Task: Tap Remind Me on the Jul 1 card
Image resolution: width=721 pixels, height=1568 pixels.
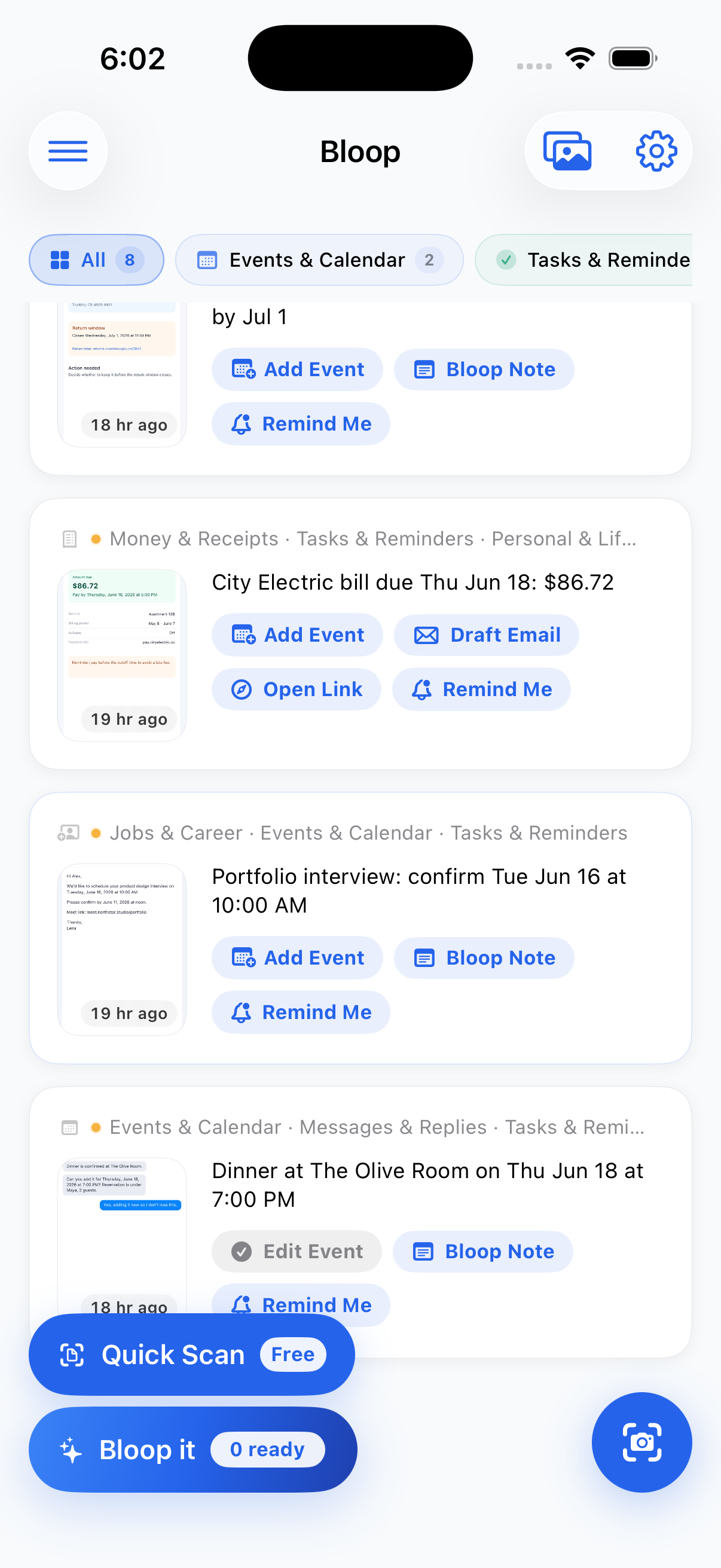Action: (301, 423)
